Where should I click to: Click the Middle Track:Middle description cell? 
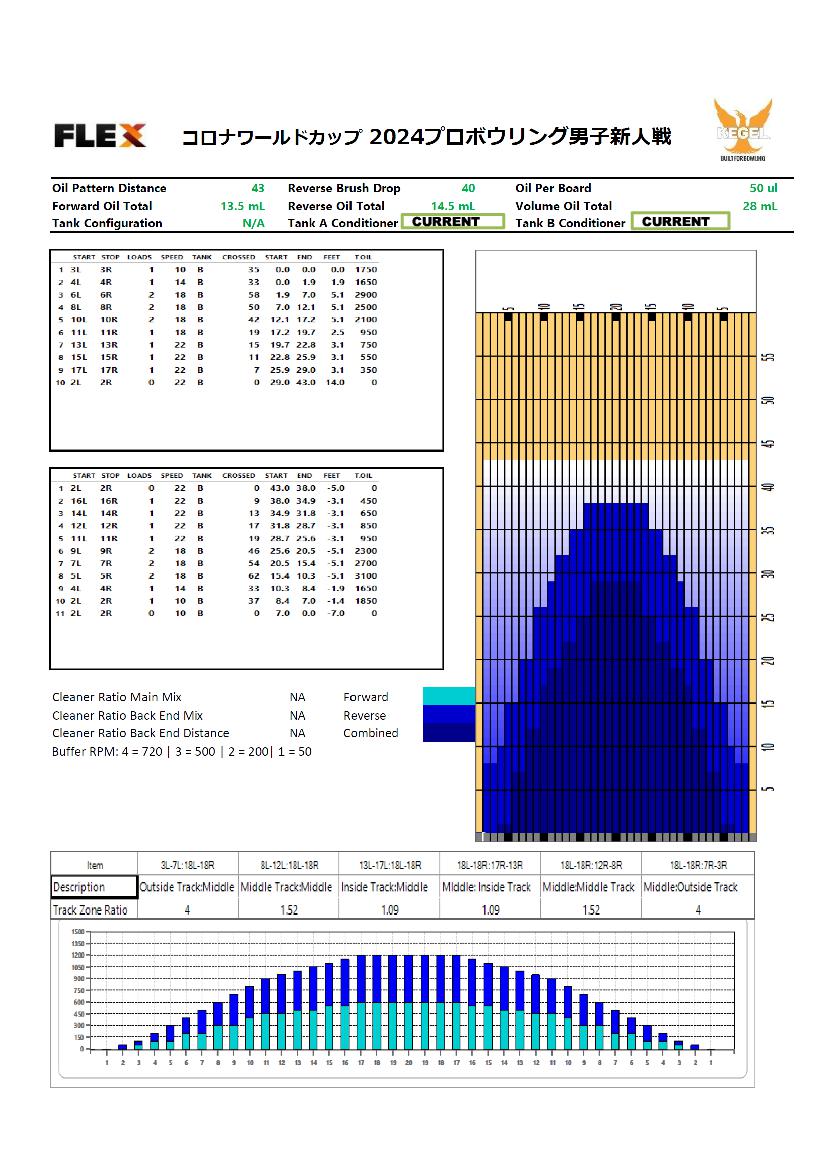[289, 887]
